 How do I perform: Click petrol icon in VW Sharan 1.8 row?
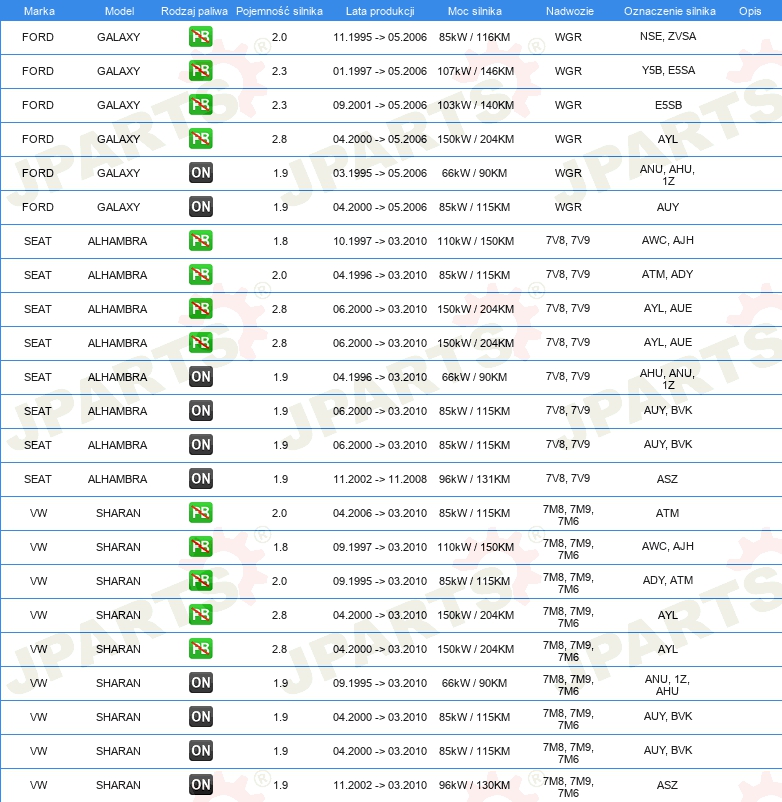click(200, 547)
